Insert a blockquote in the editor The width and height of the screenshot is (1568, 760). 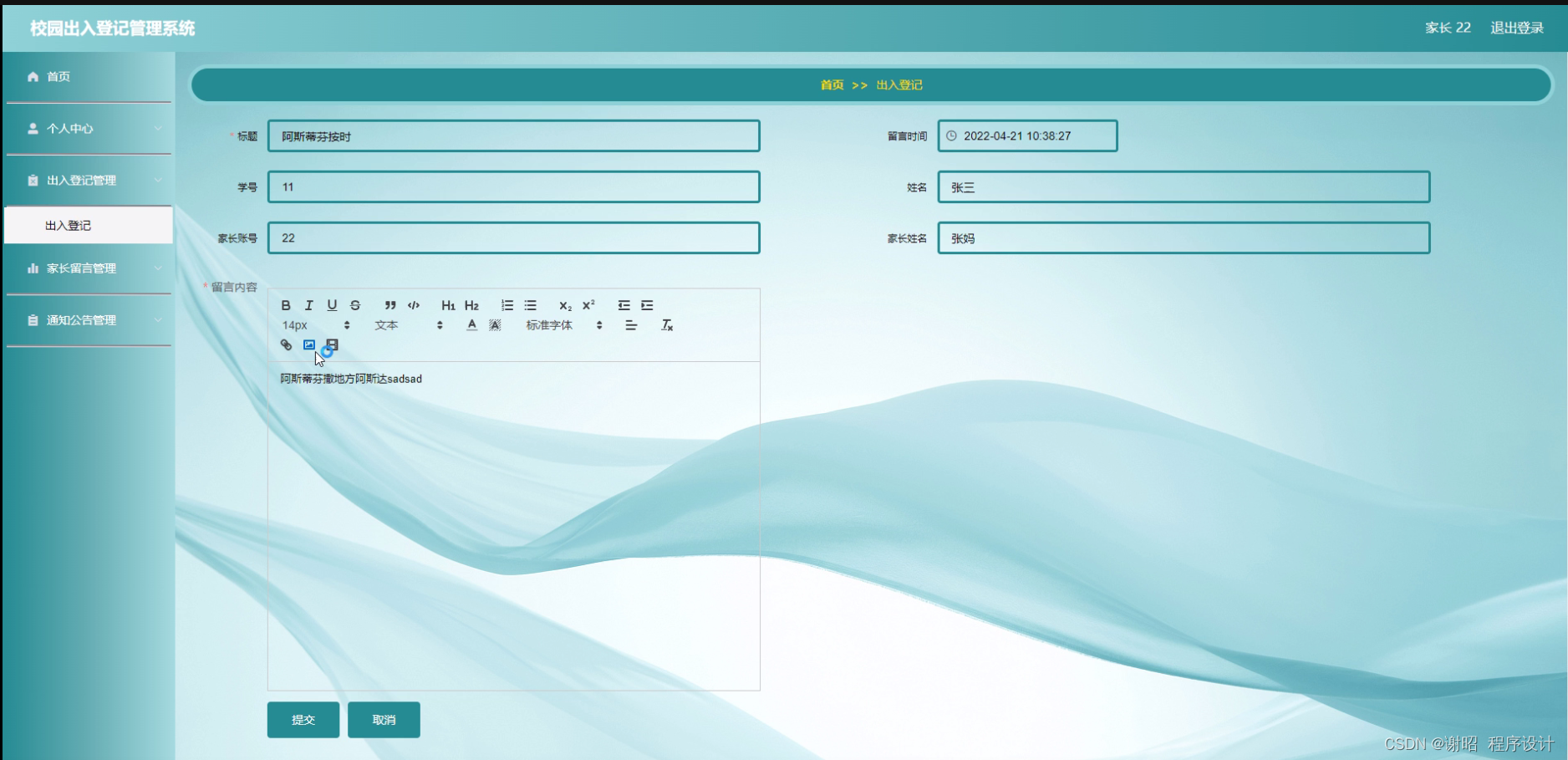click(389, 304)
